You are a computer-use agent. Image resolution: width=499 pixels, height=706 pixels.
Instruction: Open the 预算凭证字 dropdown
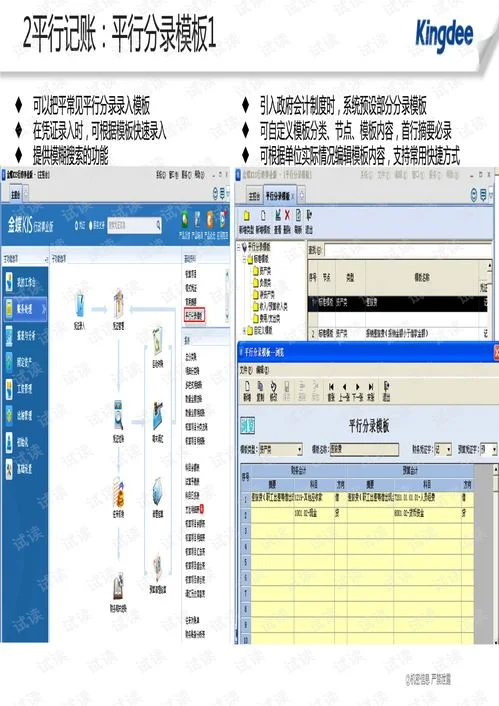494,449
